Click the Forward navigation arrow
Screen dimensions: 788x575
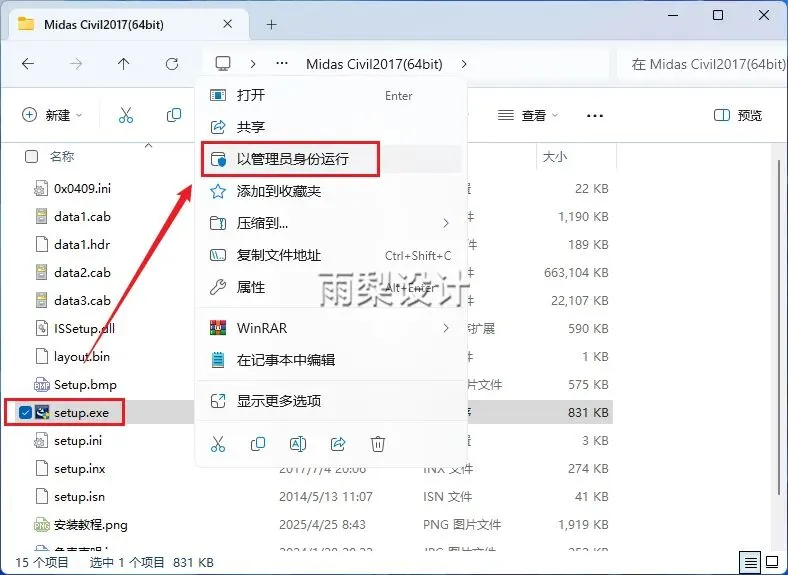click(x=76, y=64)
